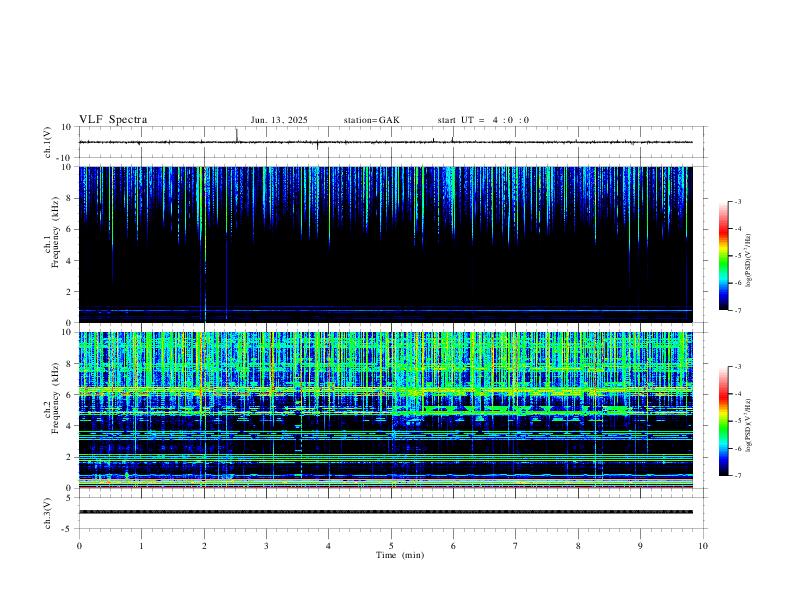Click the ch.1 voltage waveform trace

385,142
